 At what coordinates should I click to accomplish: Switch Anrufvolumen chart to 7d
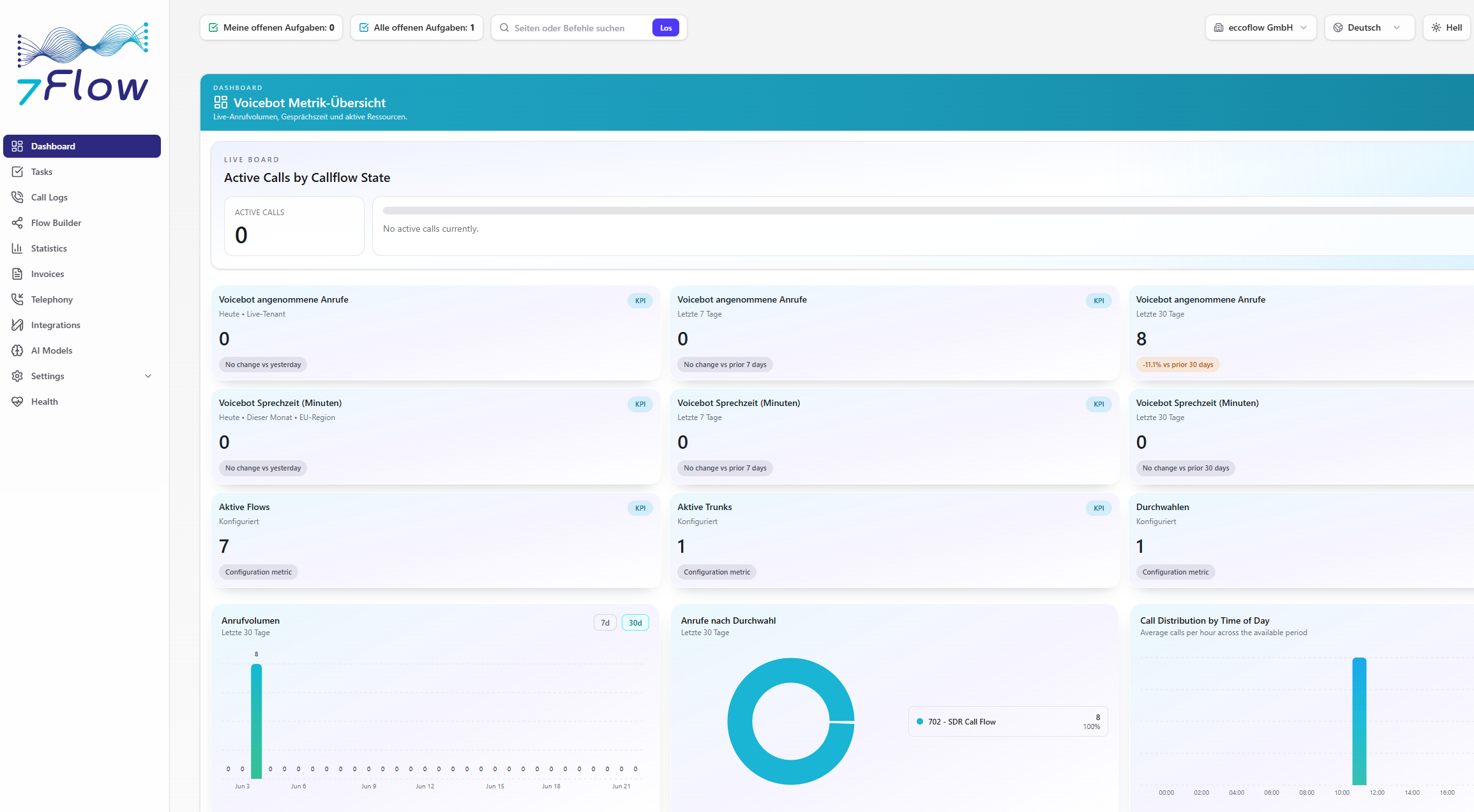click(x=605, y=622)
